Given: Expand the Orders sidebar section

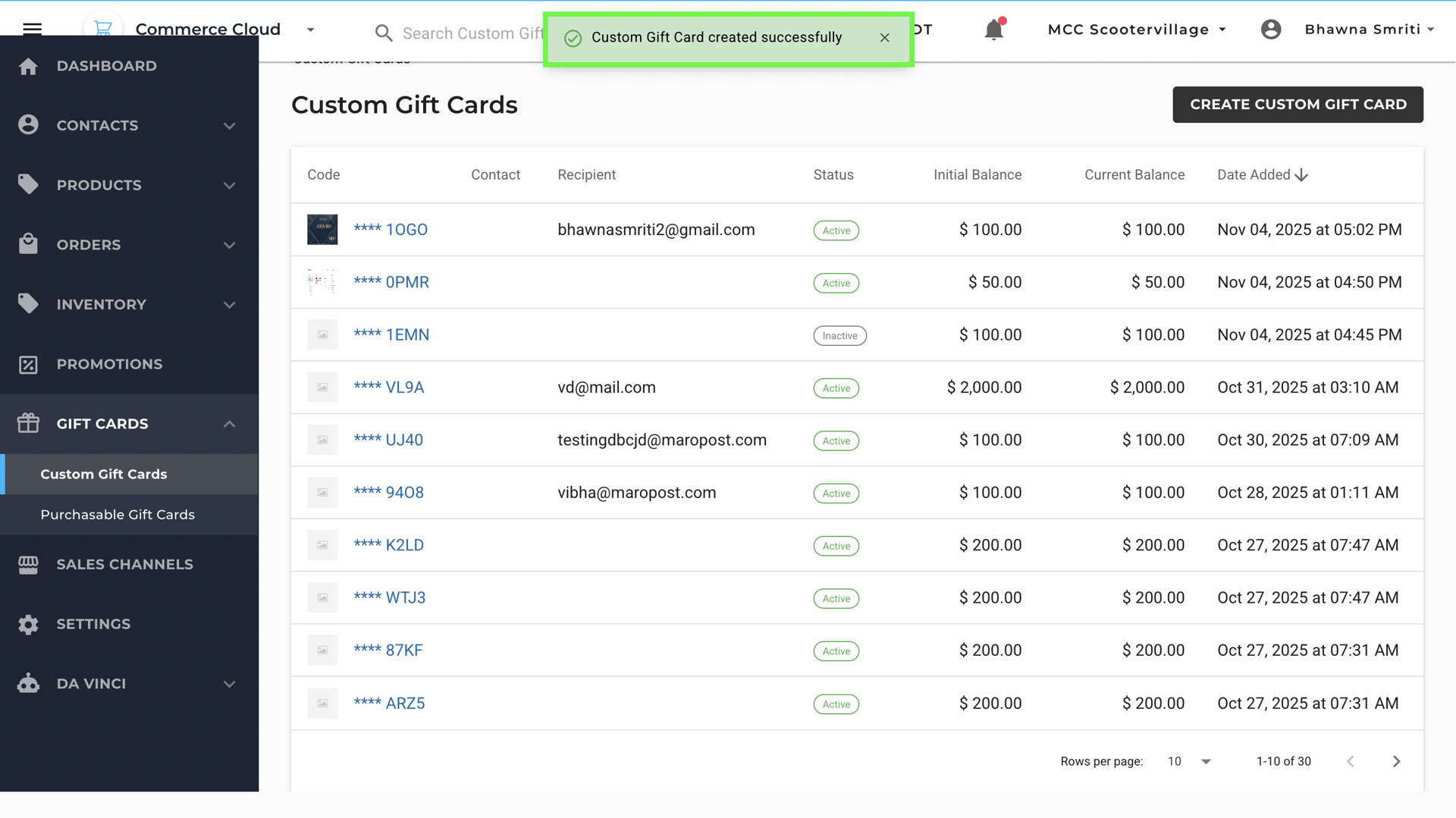Looking at the screenshot, I should (x=229, y=246).
